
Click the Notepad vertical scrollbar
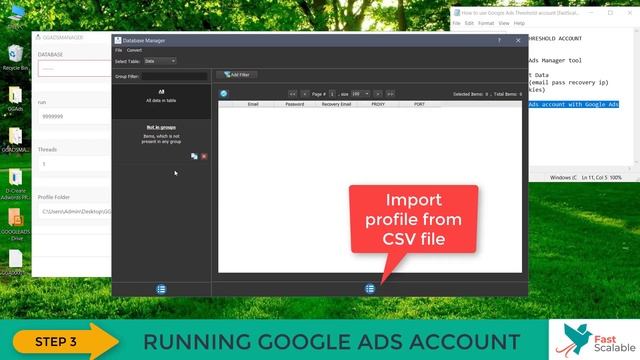(x=637, y=96)
